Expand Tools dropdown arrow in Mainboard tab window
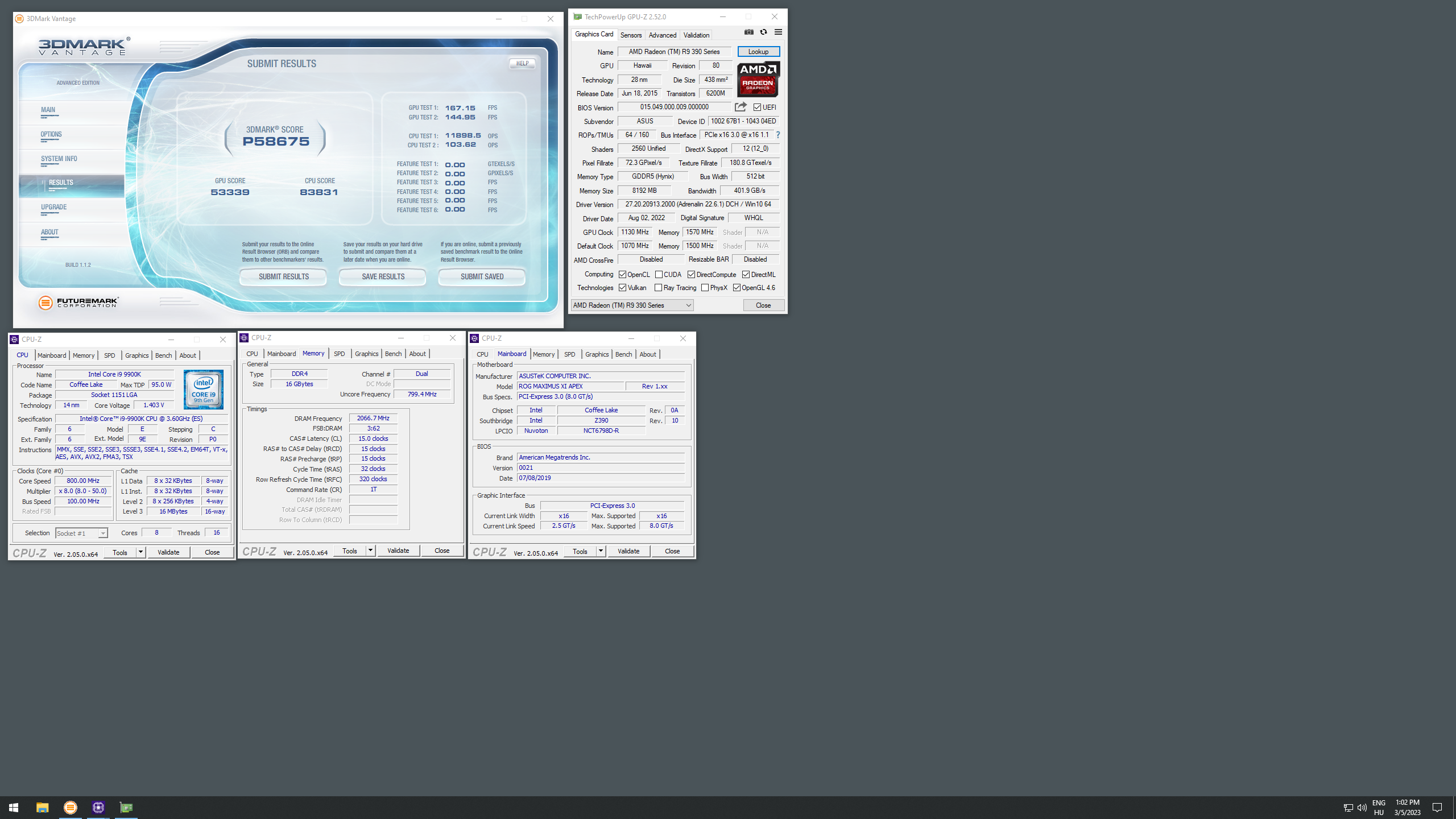Viewport: 1456px width, 819px height. point(601,551)
